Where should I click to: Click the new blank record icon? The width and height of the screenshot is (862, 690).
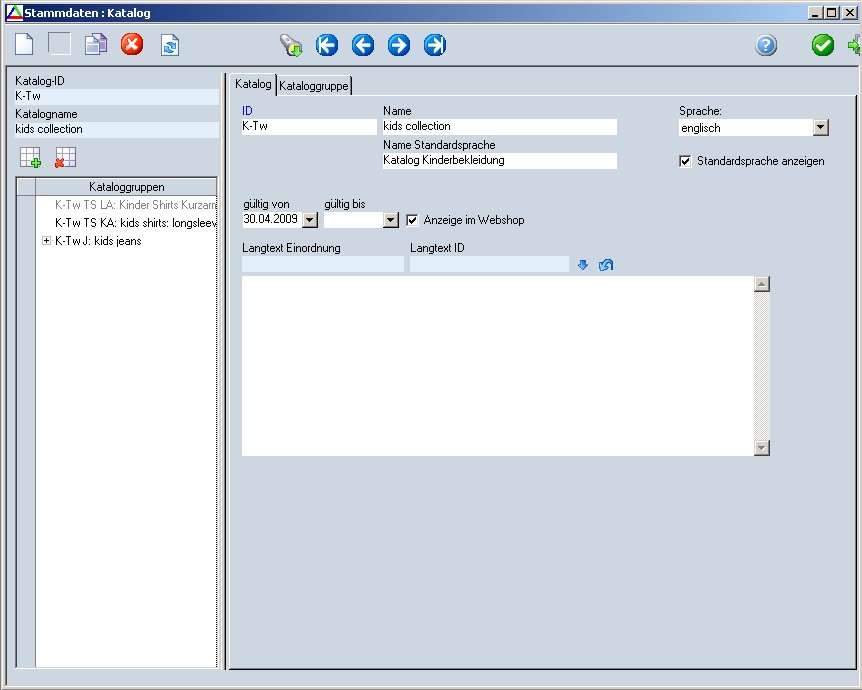[24, 45]
